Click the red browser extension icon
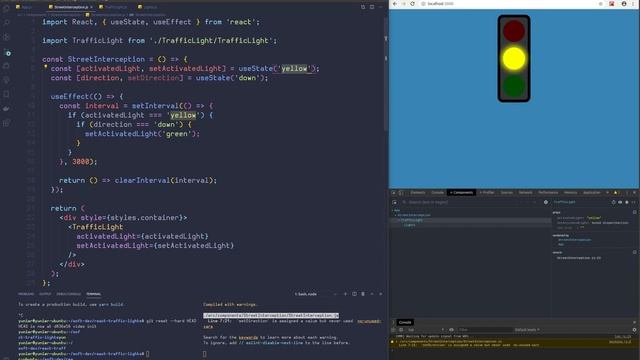 pos(611,4)
